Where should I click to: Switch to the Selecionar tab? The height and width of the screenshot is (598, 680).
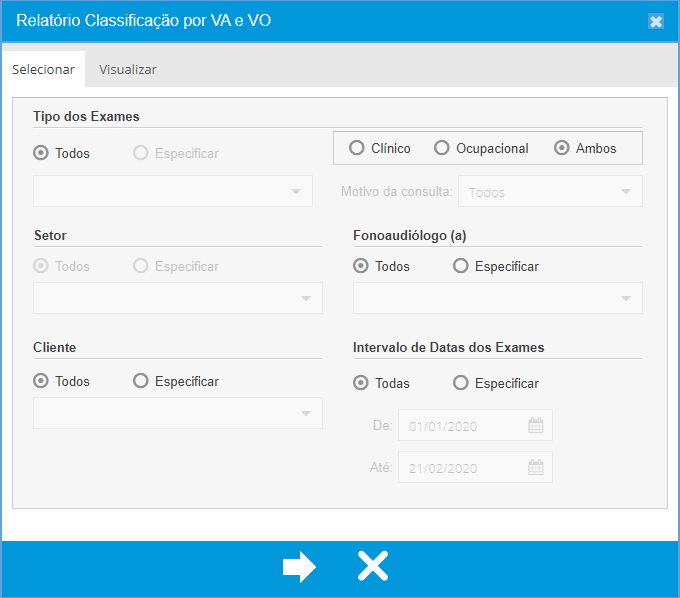click(43, 69)
